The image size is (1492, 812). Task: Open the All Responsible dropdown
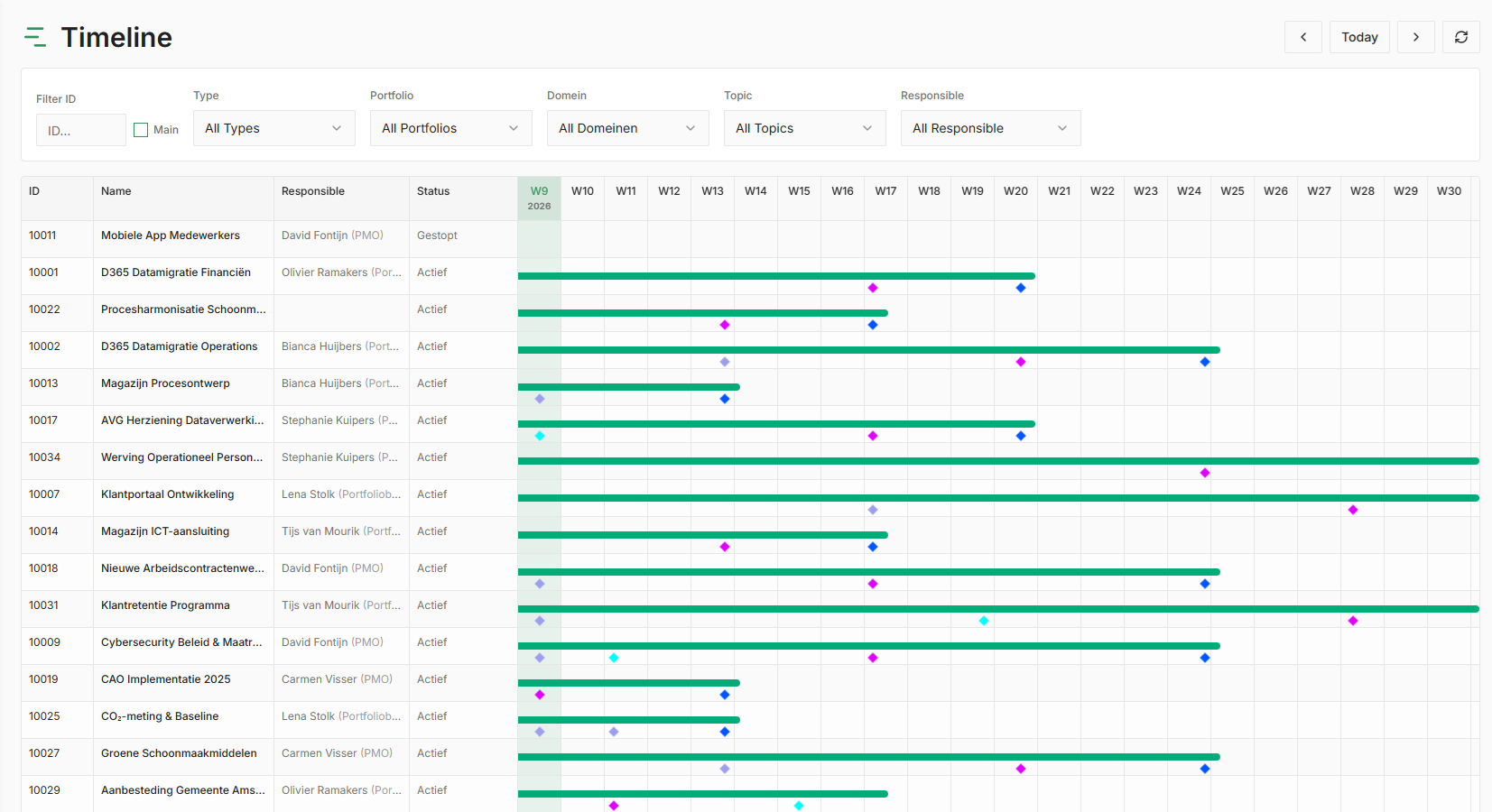990,128
